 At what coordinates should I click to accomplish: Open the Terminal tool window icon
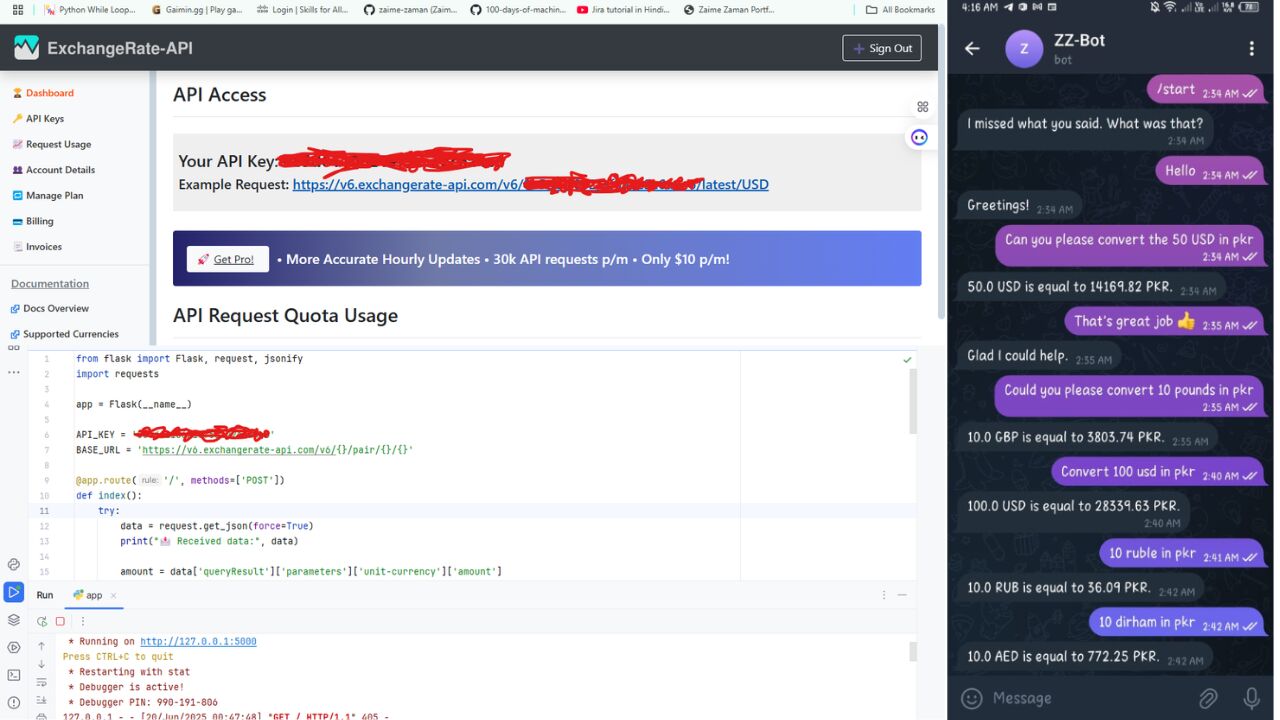point(14,675)
